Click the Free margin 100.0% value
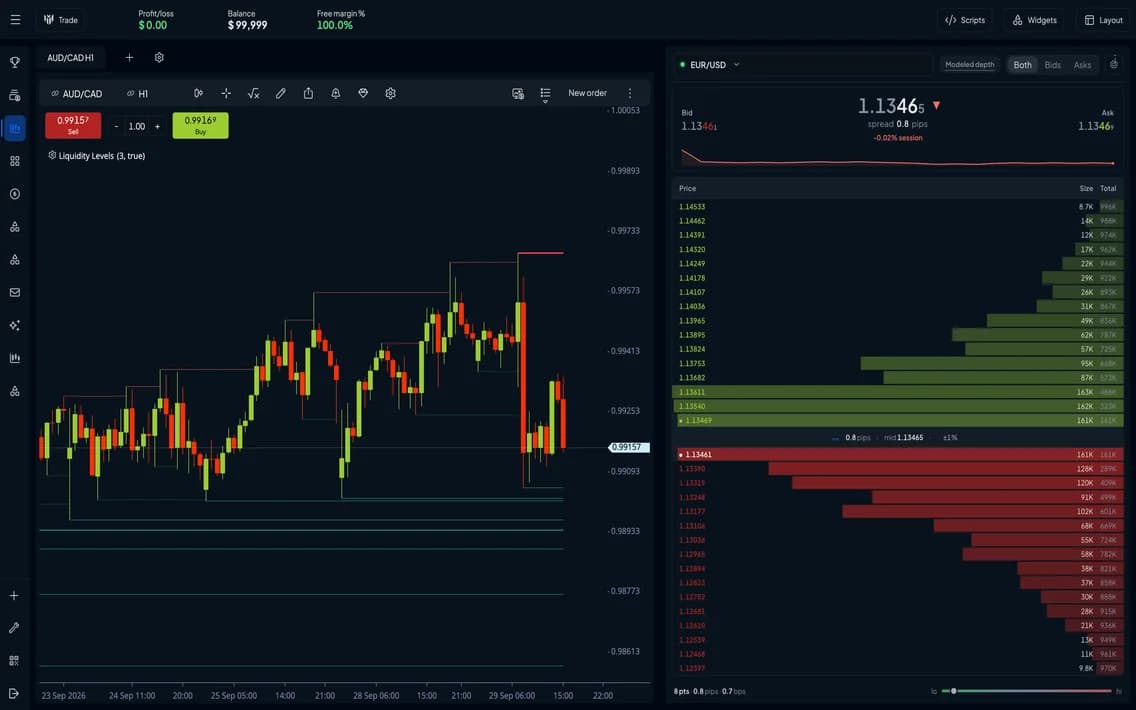1136x710 pixels. (335, 25)
